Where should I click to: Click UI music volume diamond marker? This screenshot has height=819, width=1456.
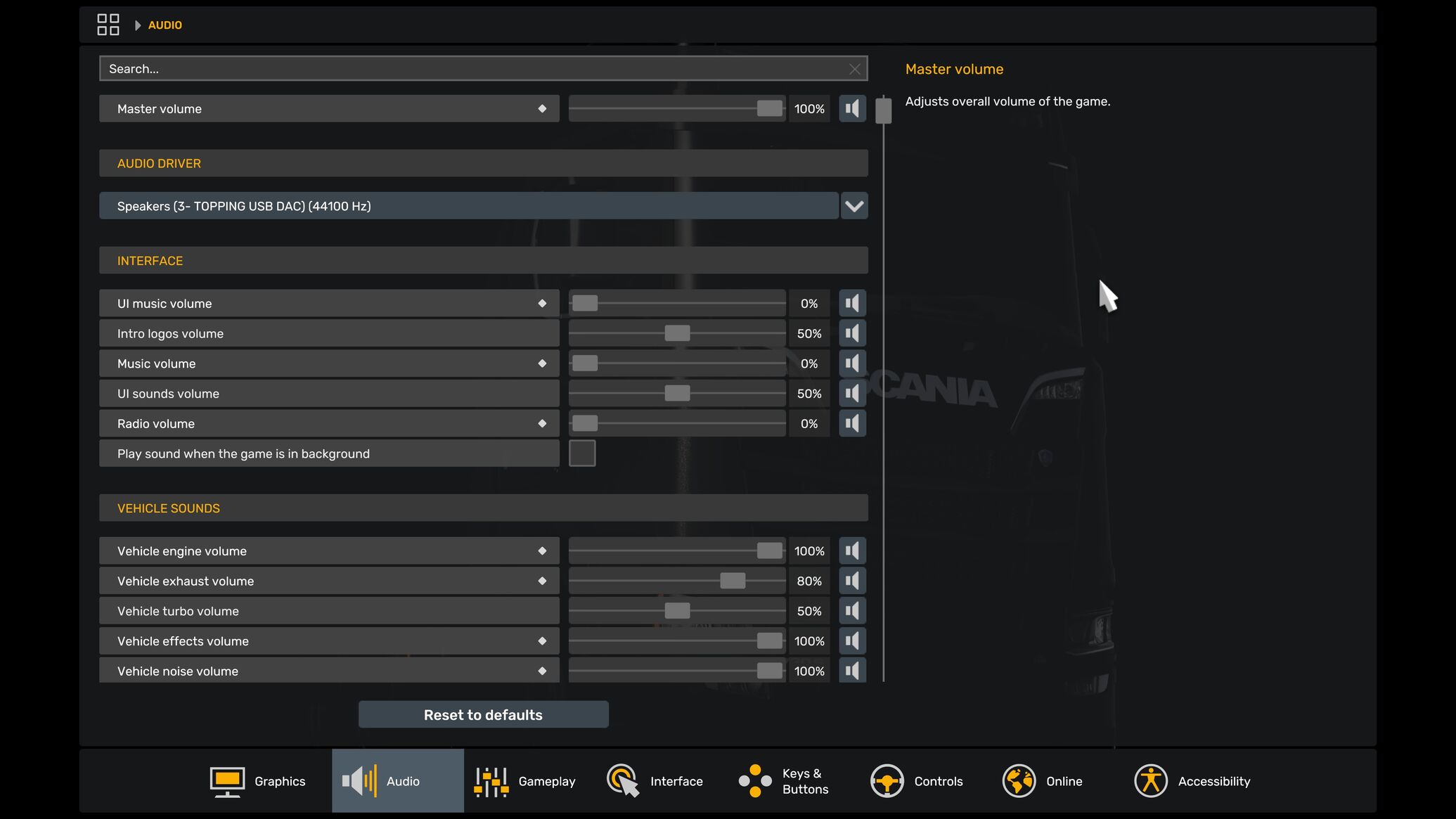(x=542, y=303)
